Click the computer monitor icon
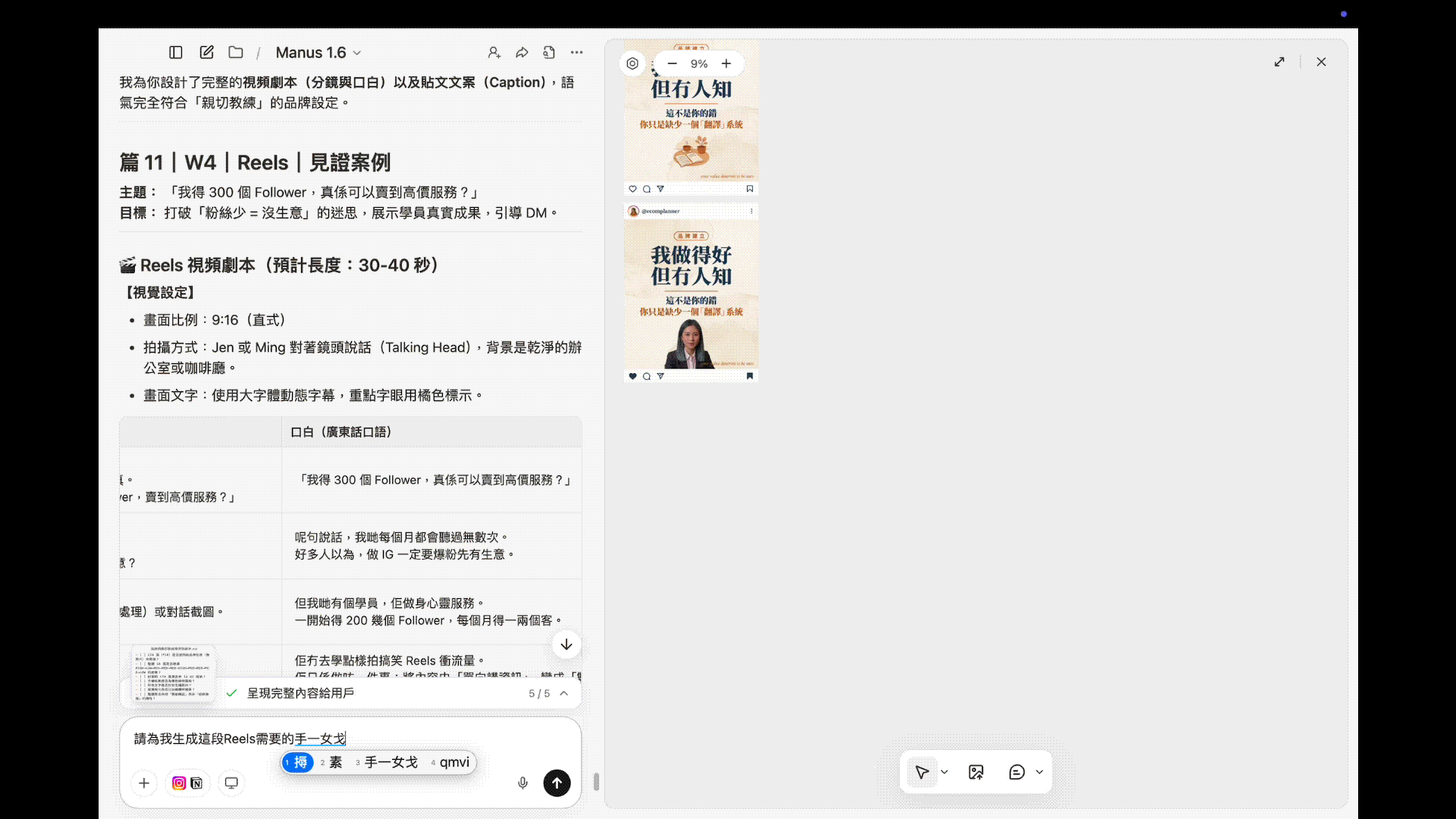This screenshot has width=1456, height=819. 231,783
